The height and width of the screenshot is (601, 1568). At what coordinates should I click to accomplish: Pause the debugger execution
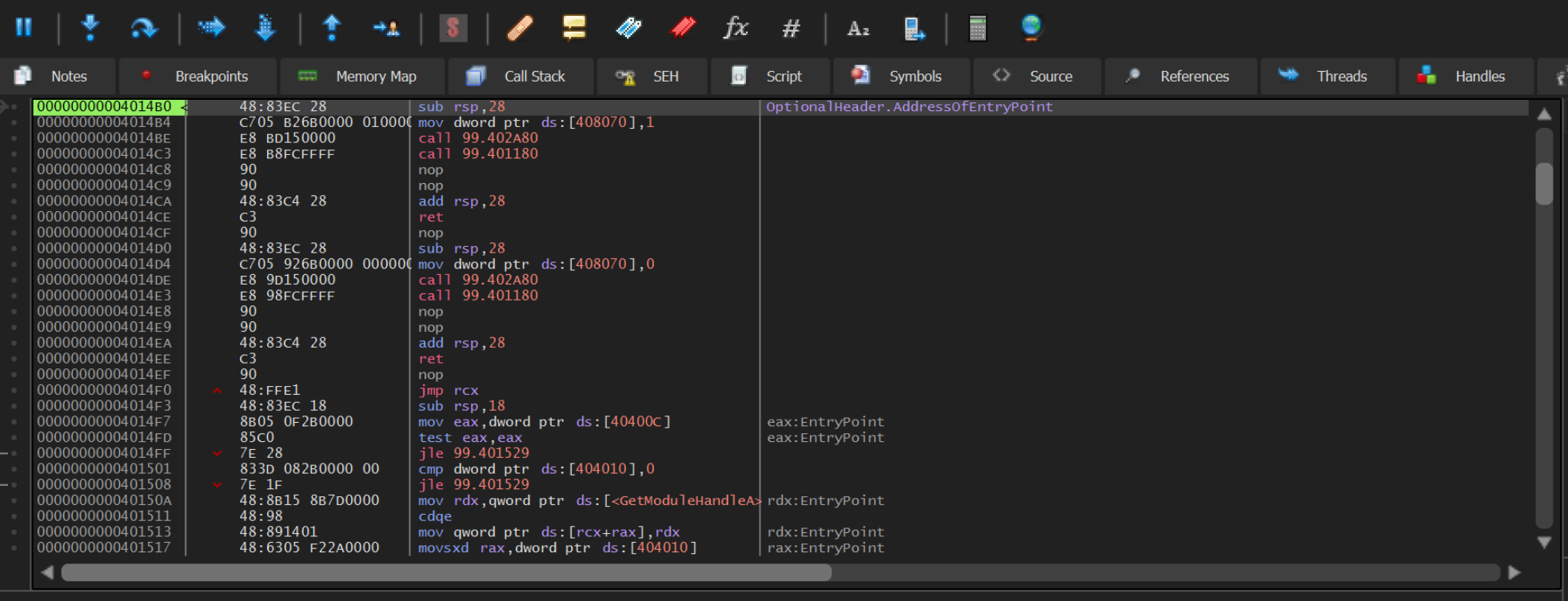[x=24, y=28]
